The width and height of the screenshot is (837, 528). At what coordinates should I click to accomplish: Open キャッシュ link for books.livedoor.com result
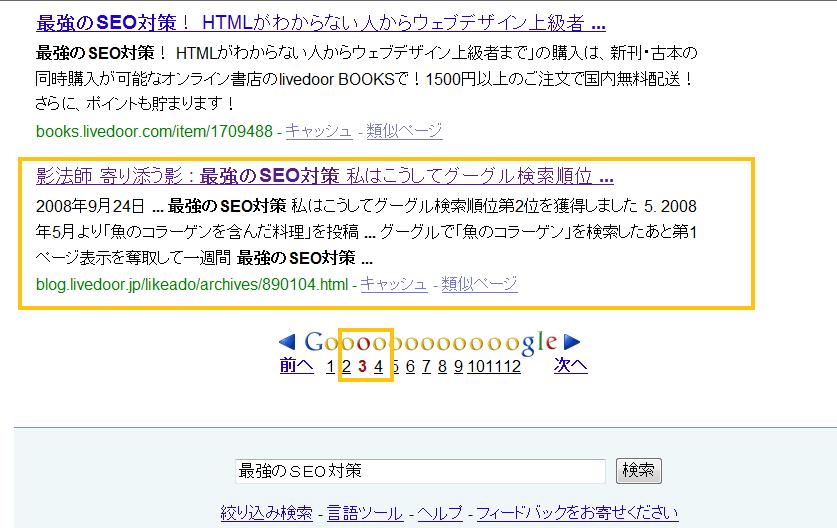(319, 131)
